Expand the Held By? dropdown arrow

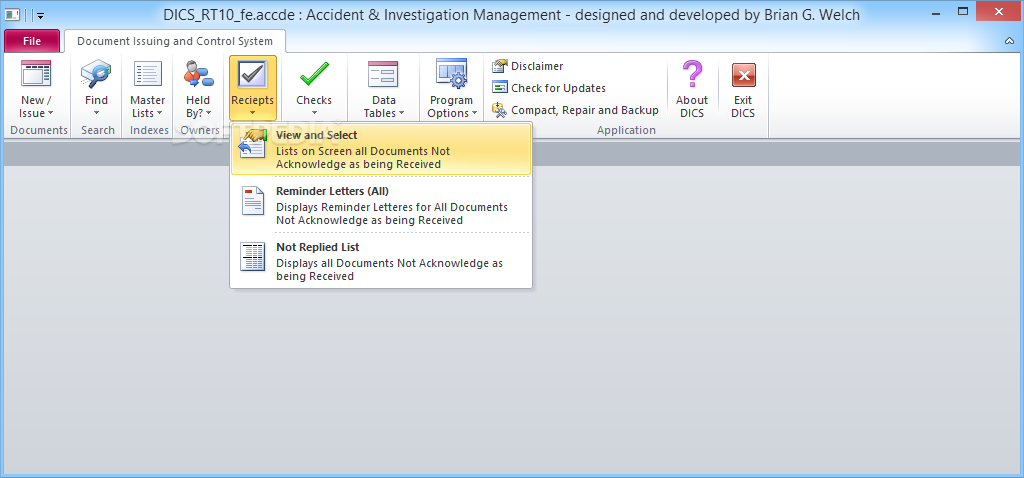pyautogui.click(x=208, y=114)
